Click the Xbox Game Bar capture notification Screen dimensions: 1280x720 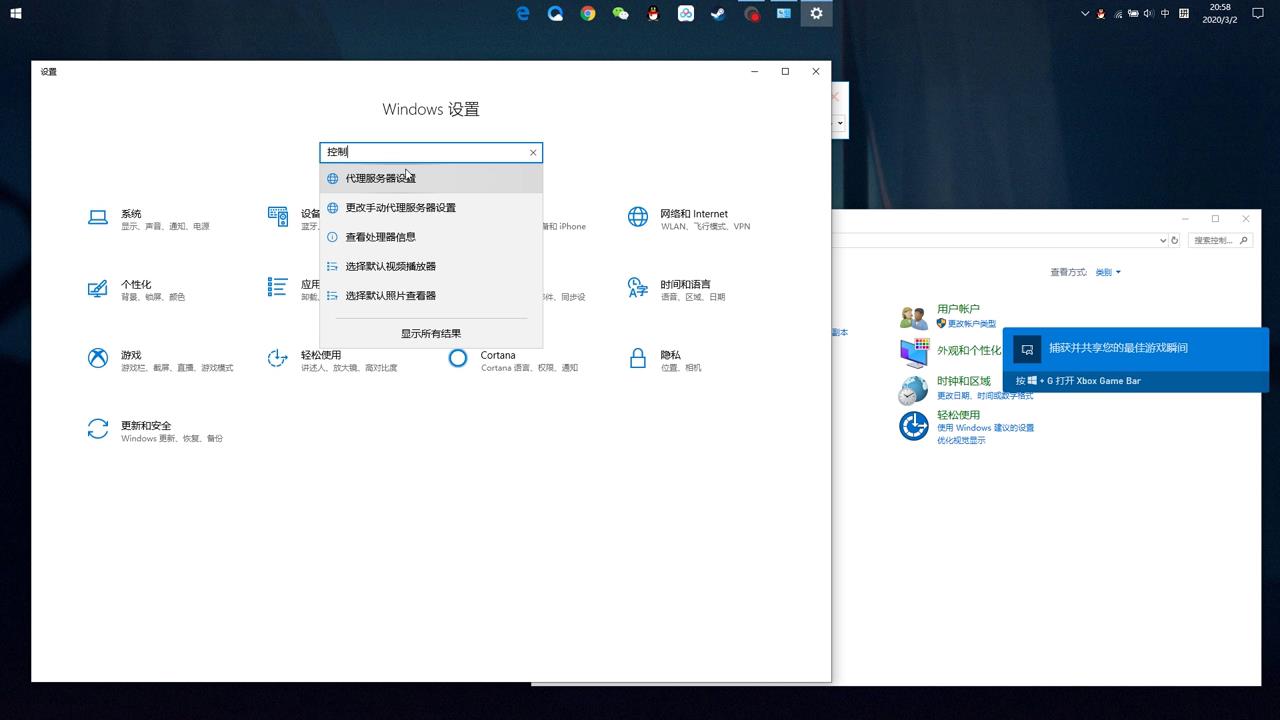(x=1136, y=360)
